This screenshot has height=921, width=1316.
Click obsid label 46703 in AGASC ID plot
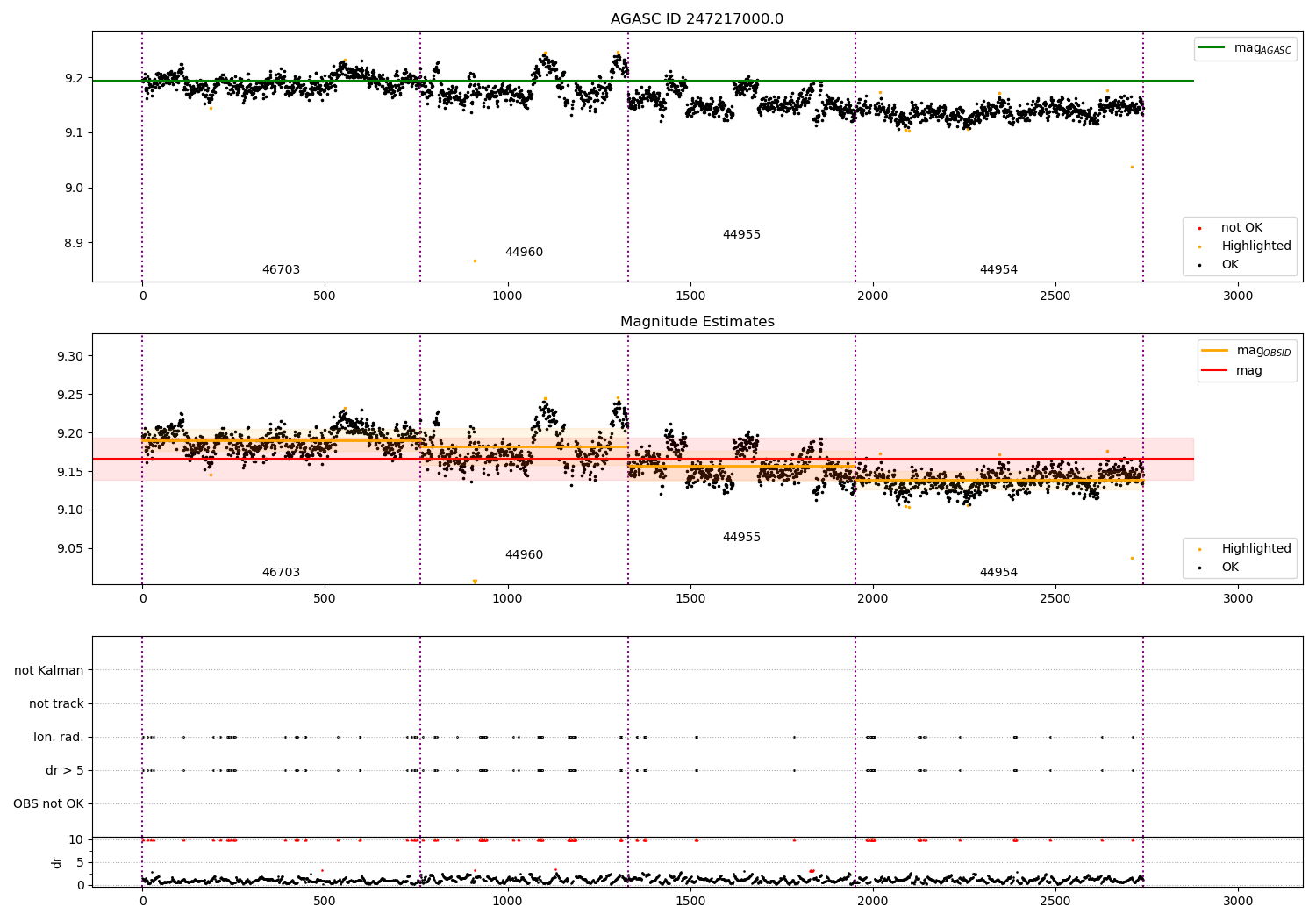click(x=281, y=270)
